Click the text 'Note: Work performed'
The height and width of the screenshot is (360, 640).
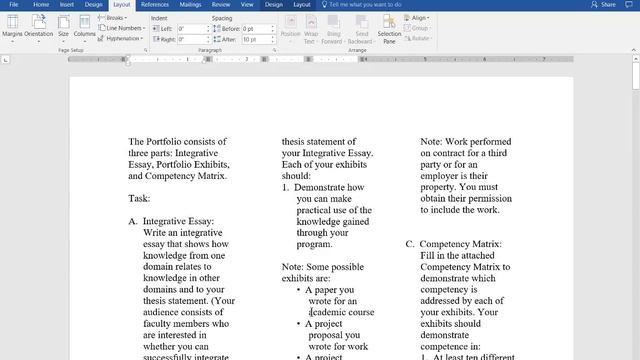[x=466, y=142]
